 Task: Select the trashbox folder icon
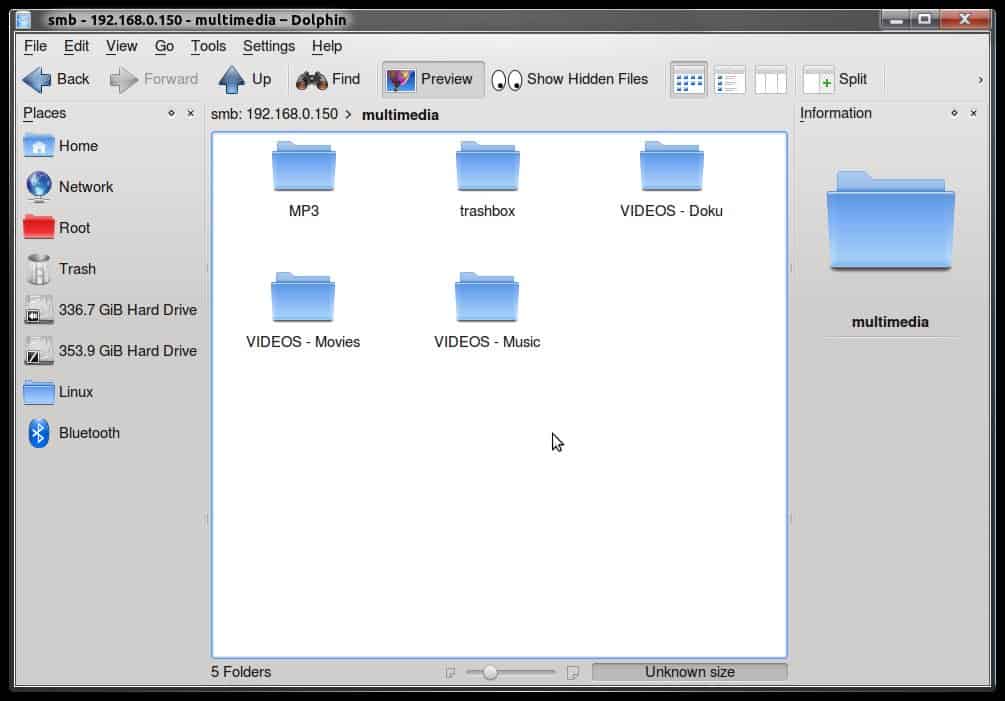[x=488, y=166]
